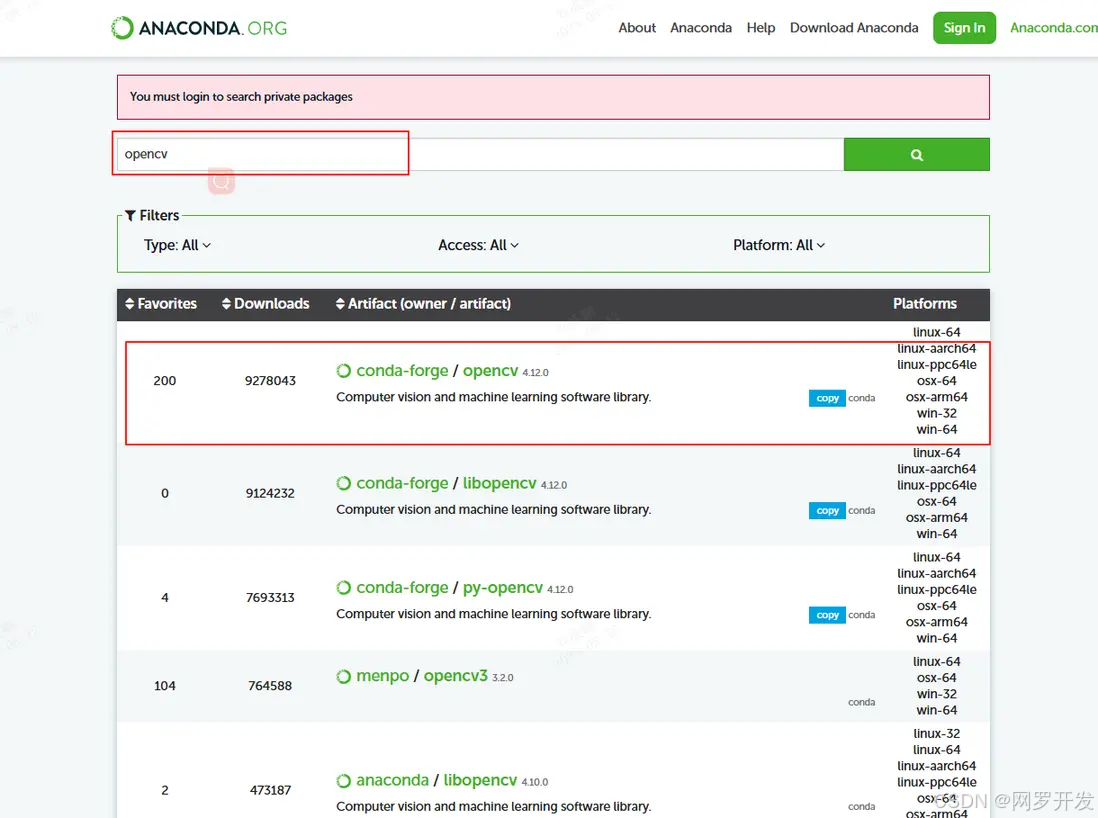Go to Download Anaconda
Viewport: 1098px width, 818px height.
click(854, 28)
